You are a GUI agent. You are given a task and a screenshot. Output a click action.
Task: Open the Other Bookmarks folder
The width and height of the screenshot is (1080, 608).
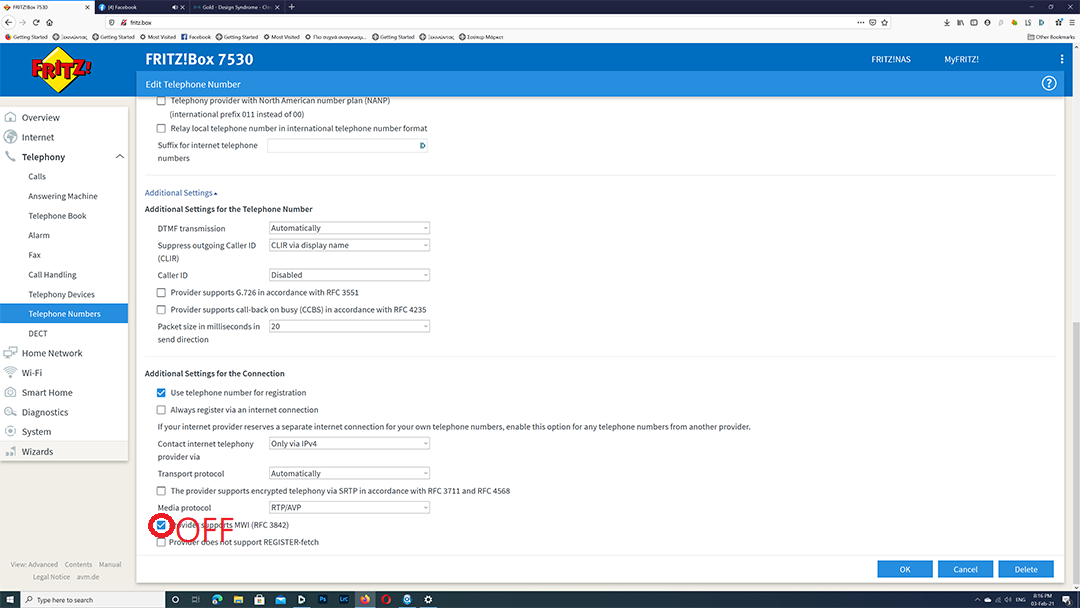[1051, 37]
